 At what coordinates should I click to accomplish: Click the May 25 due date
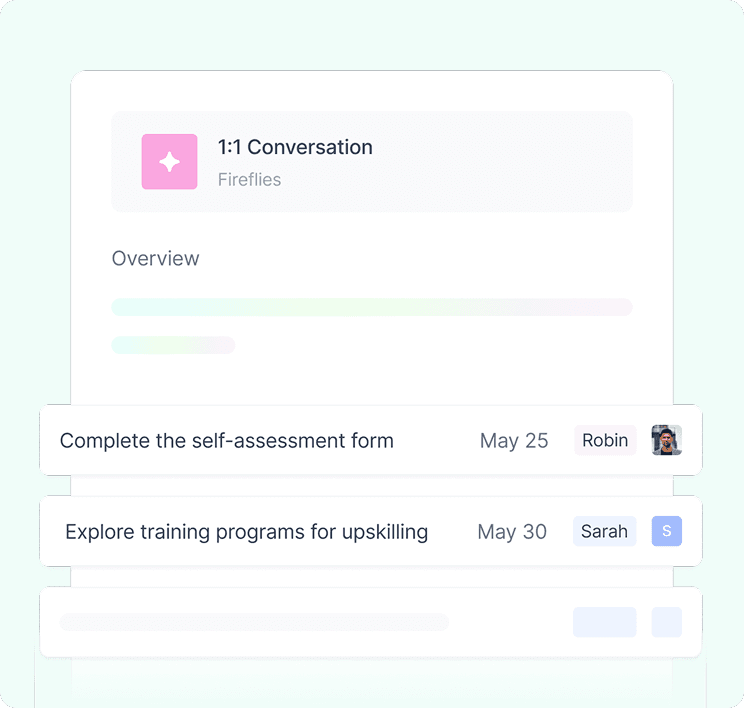pos(514,441)
